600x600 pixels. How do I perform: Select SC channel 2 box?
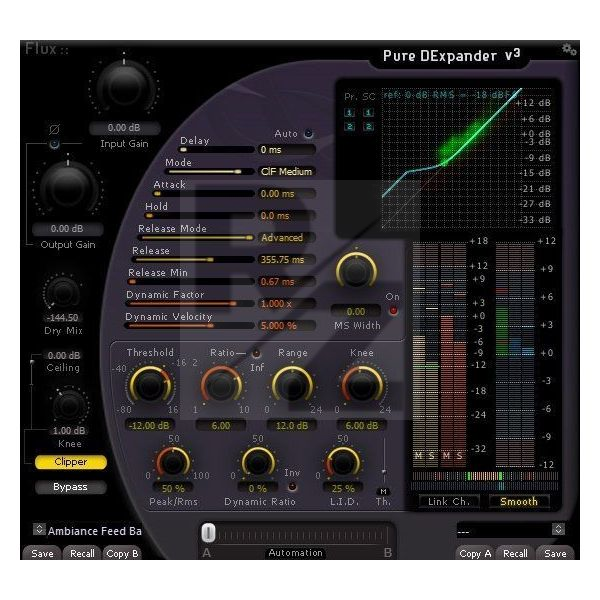point(368,127)
